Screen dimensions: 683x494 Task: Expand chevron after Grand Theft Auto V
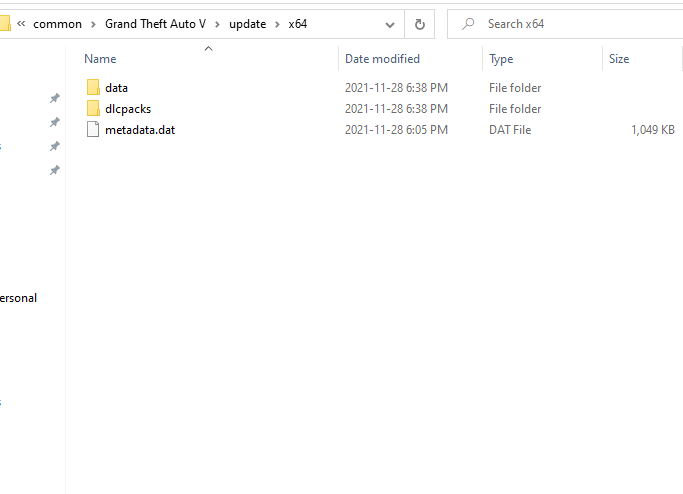pos(217,24)
